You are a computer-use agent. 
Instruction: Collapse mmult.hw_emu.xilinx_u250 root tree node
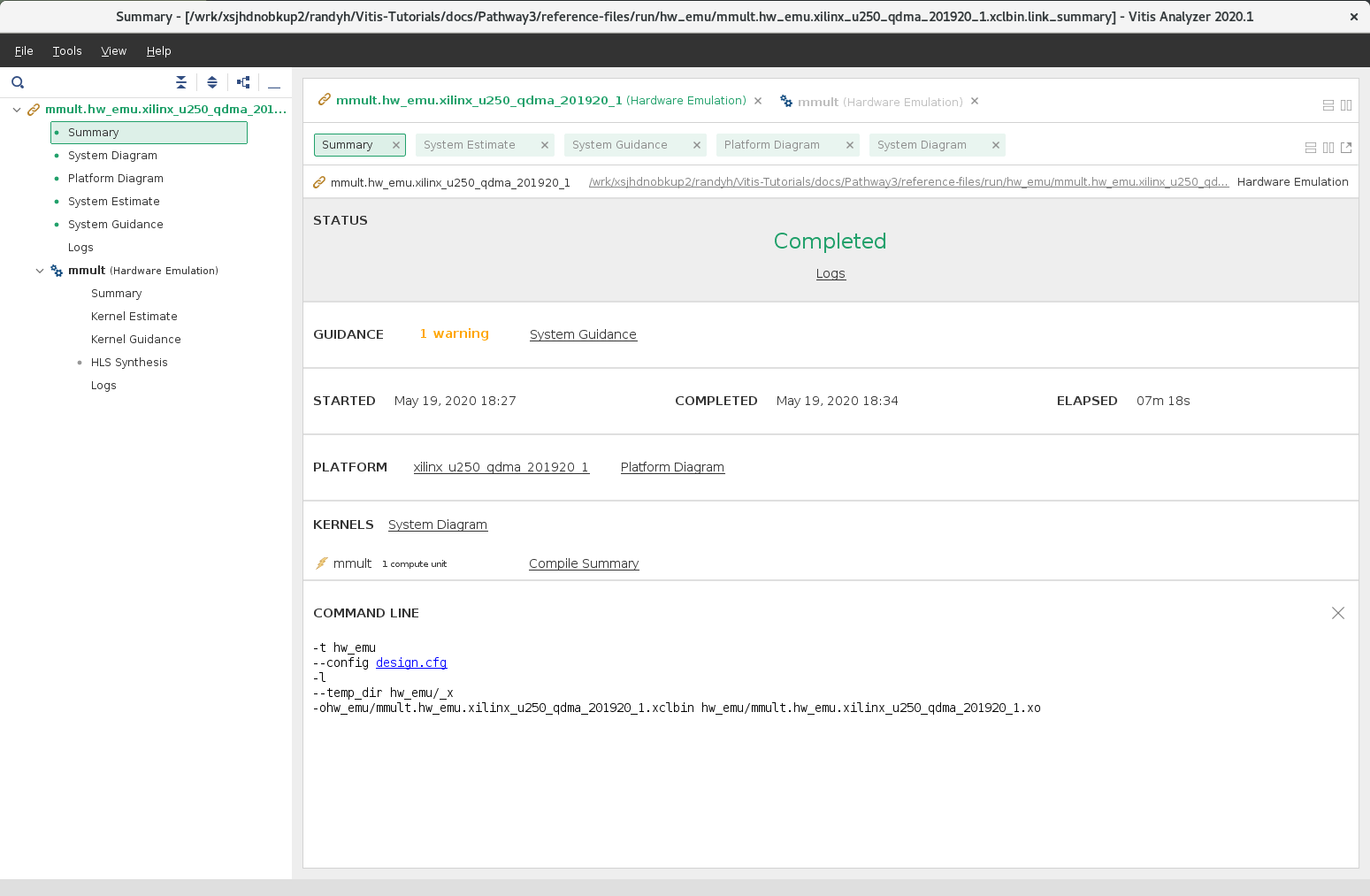[x=17, y=110]
